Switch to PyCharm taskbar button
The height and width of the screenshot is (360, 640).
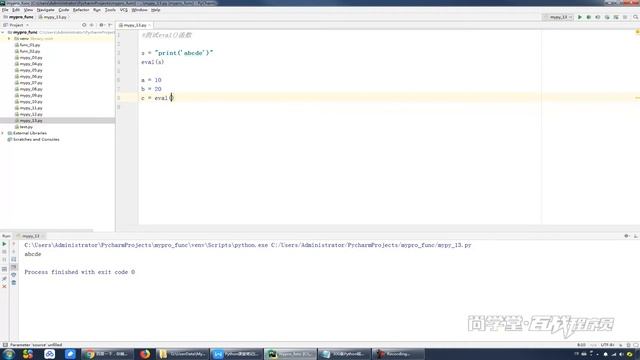[291, 354]
